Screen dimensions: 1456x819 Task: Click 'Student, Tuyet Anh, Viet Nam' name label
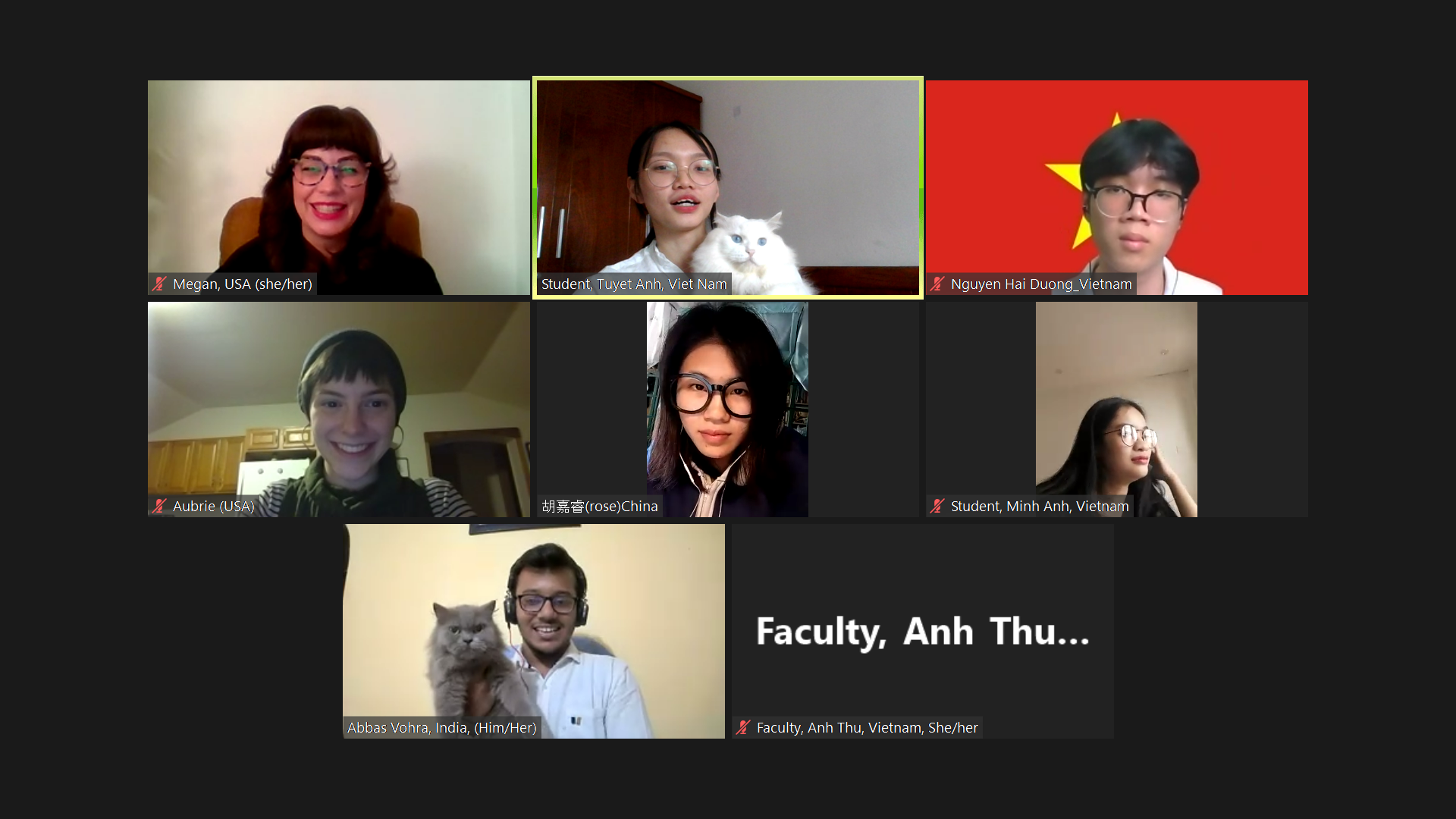click(634, 284)
